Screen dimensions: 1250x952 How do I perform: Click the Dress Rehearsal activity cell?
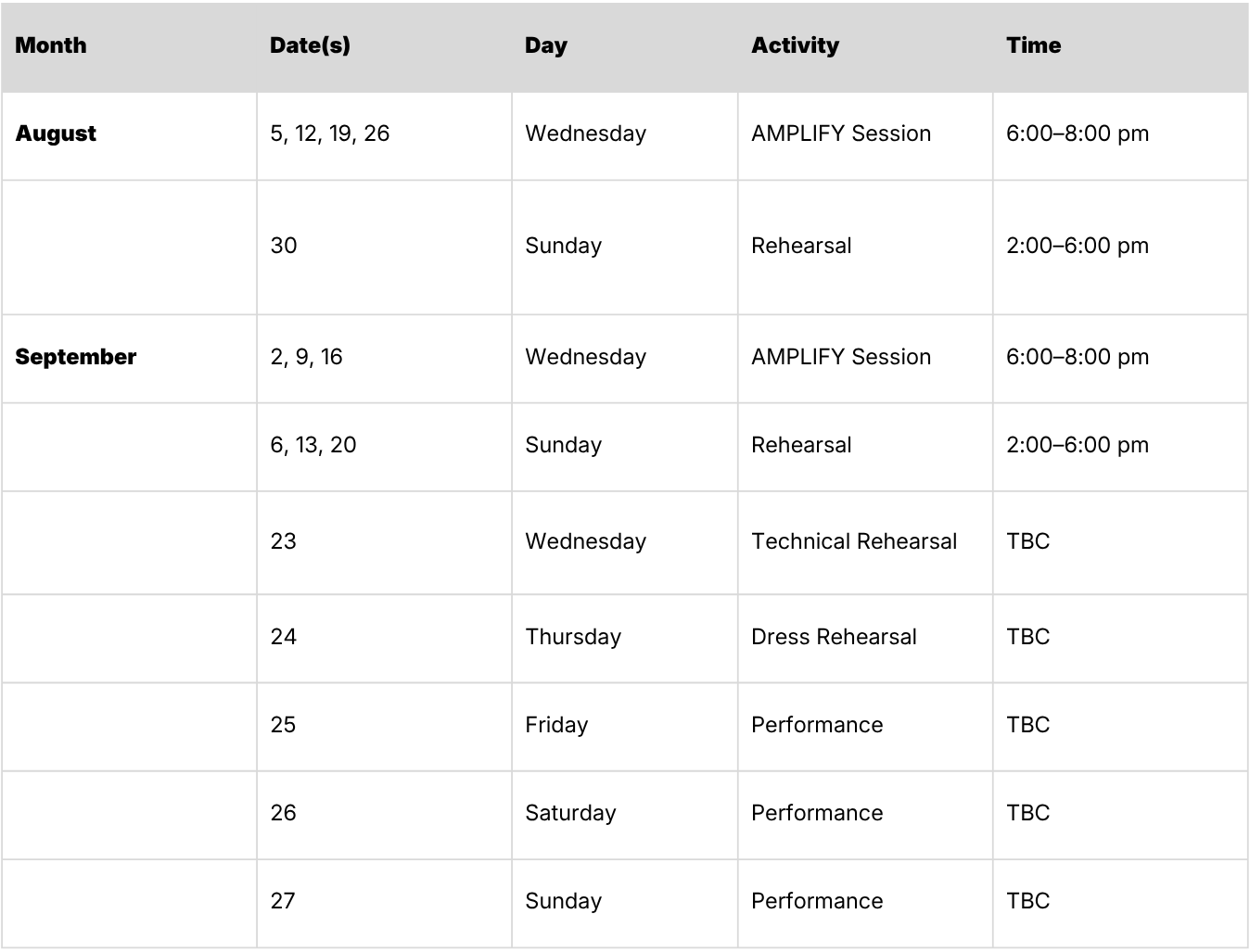click(865, 638)
